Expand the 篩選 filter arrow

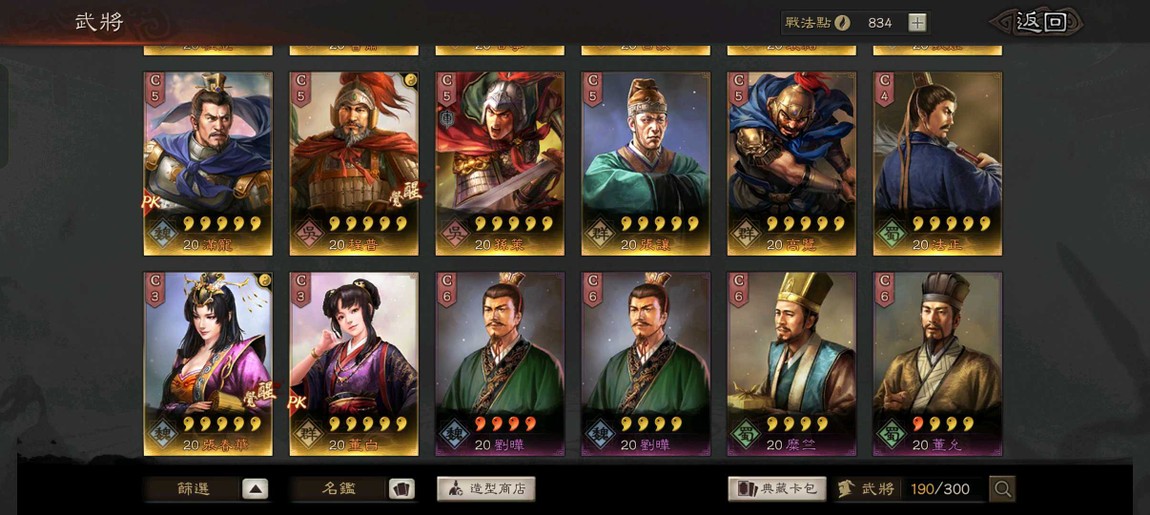coord(254,489)
